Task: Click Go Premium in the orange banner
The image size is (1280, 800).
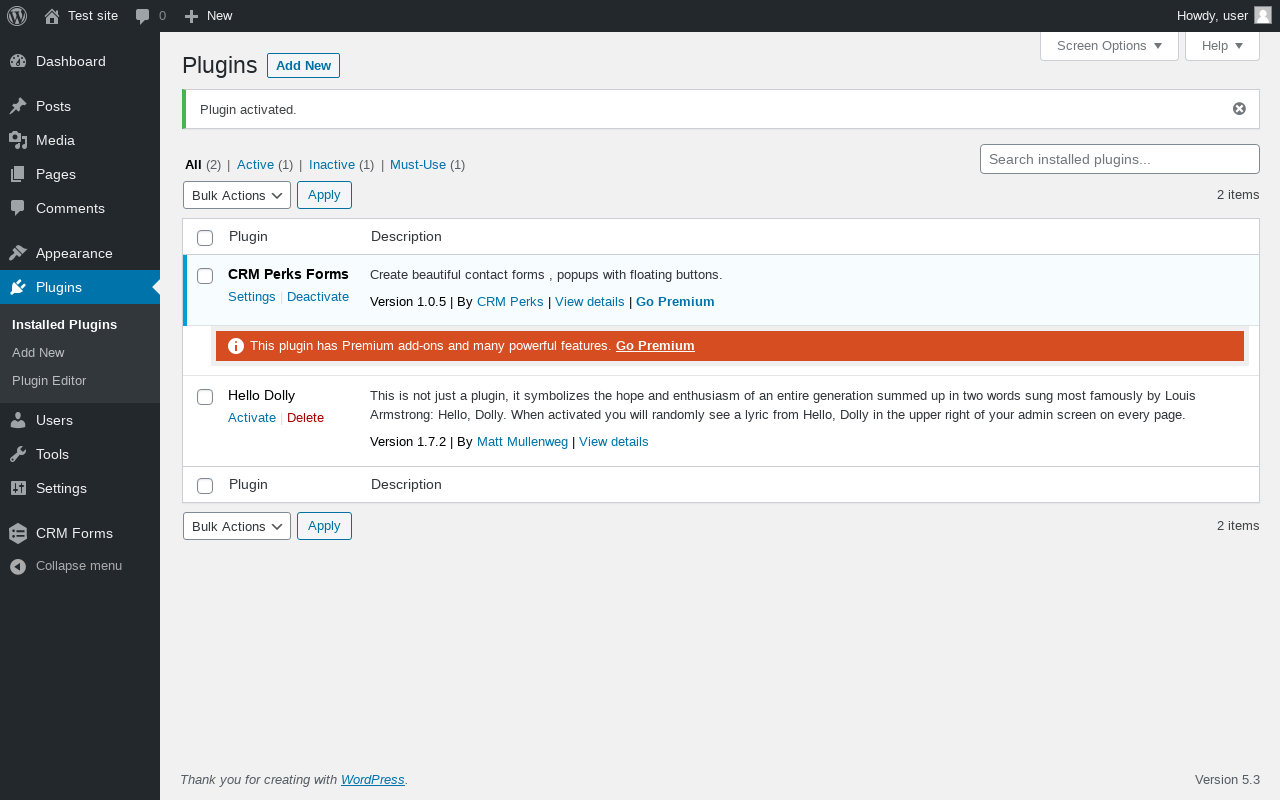Action: (x=655, y=346)
